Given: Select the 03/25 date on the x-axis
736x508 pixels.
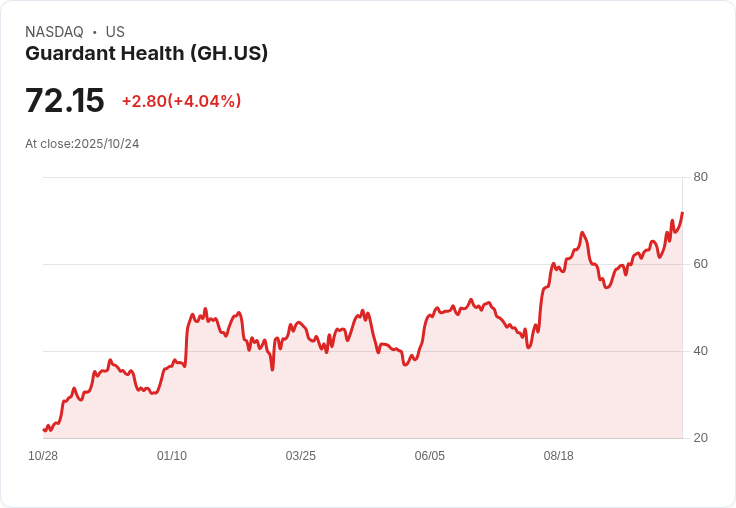Looking at the screenshot, I should coord(301,456).
